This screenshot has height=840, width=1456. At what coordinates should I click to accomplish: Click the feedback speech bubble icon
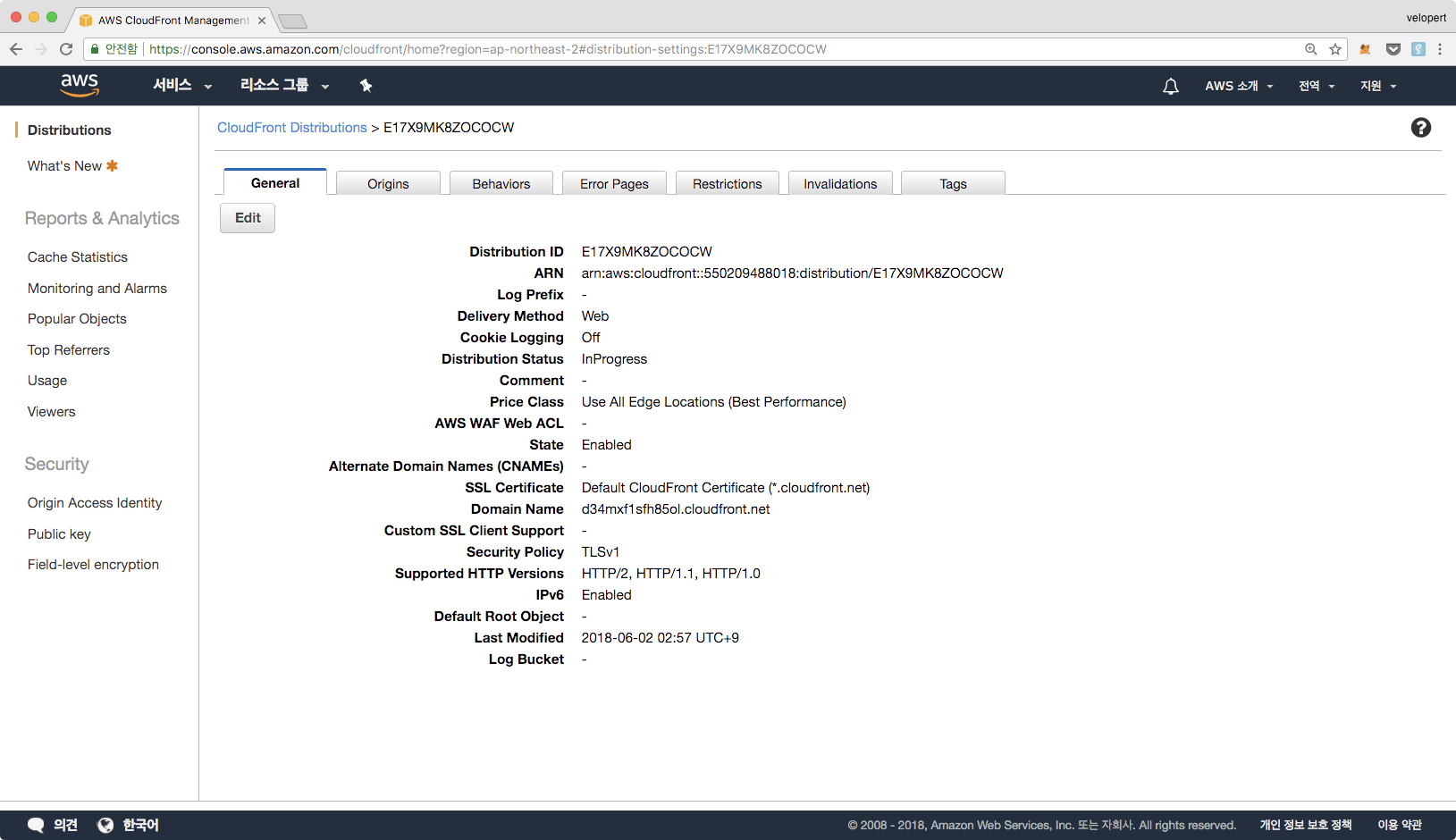point(36,825)
